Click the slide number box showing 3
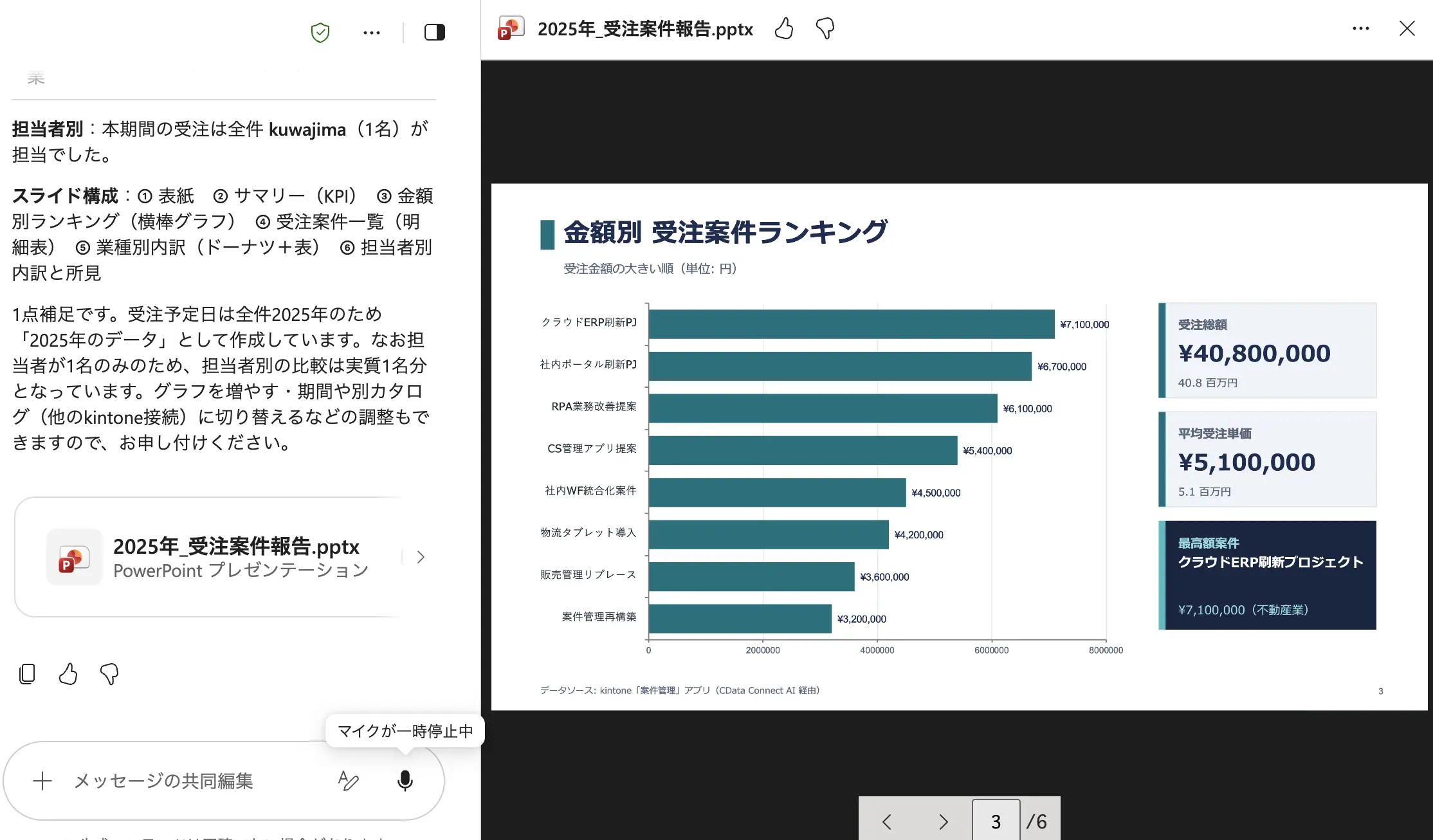The image size is (1433, 840). pyautogui.click(x=996, y=821)
